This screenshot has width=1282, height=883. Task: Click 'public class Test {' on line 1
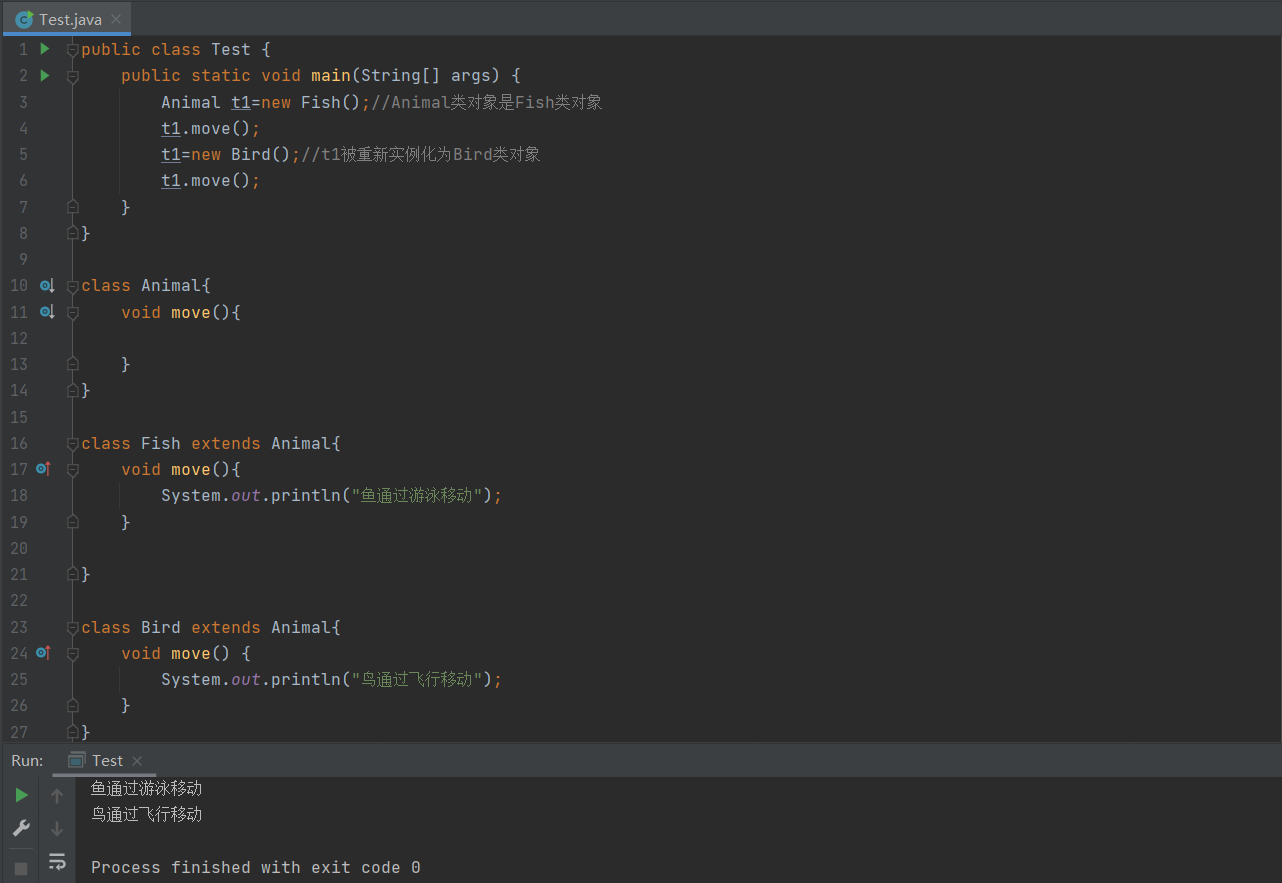(176, 49)
